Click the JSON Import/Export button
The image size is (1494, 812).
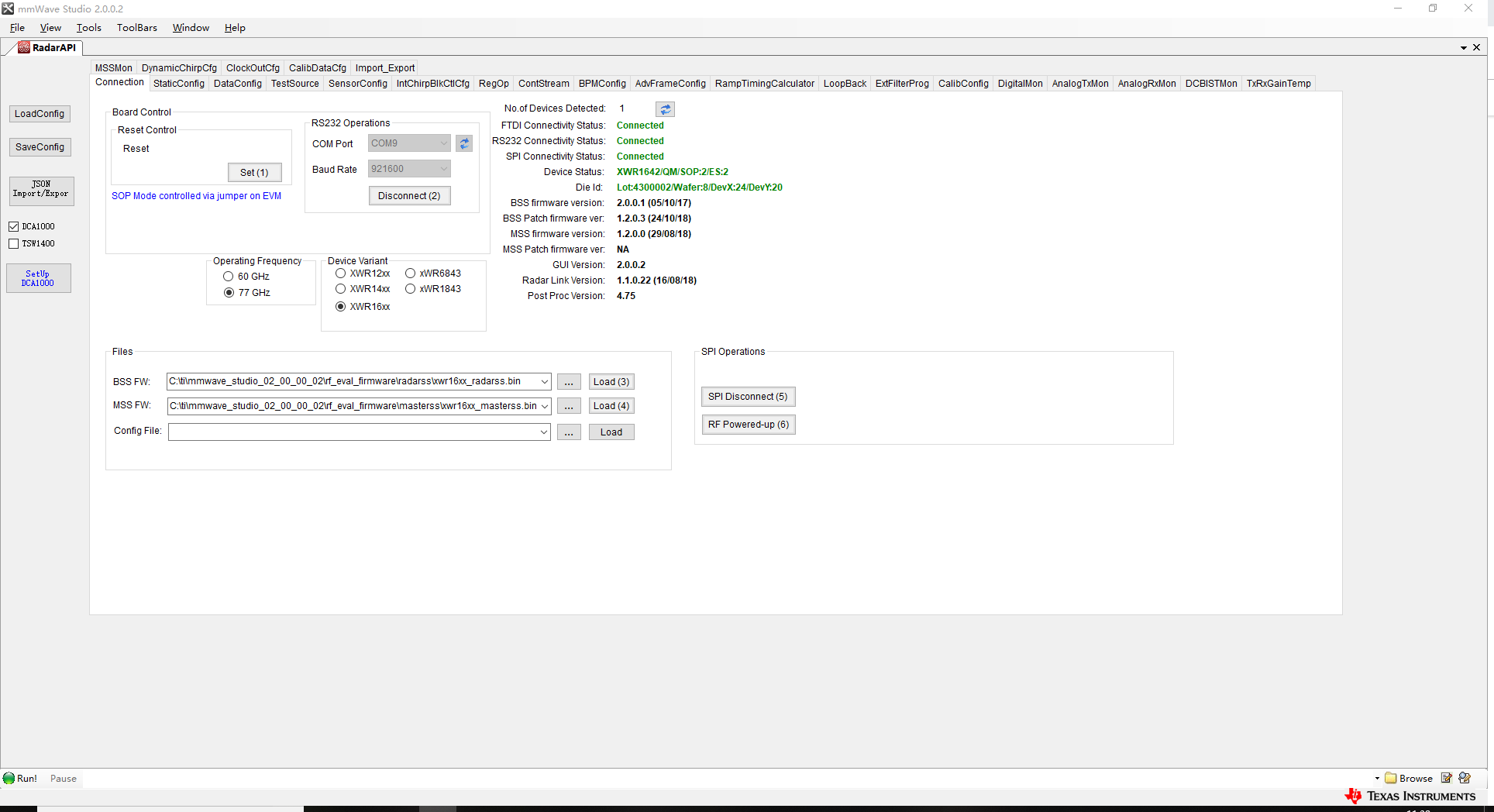point(41,191)
